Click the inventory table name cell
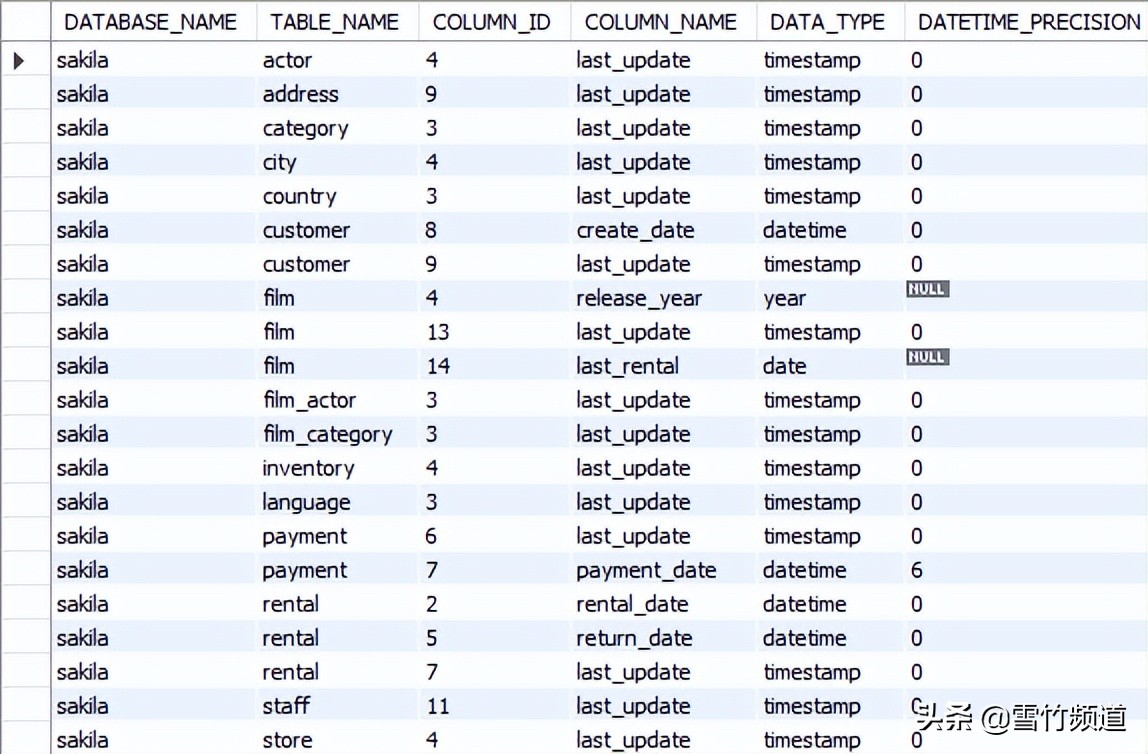The height and width of the screenshot is (754, 1148). pyautogui.click(x=308, y=468)
